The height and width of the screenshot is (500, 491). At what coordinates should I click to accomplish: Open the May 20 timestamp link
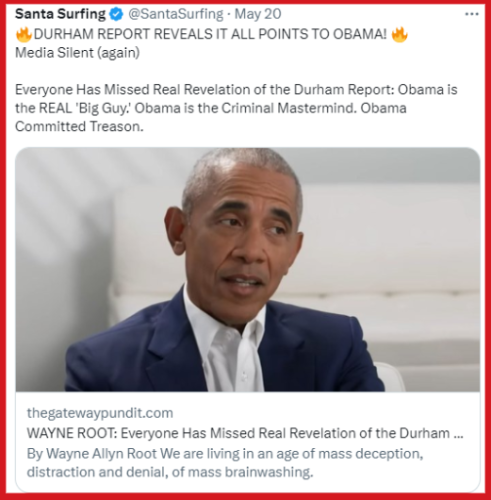click(258, 14)
